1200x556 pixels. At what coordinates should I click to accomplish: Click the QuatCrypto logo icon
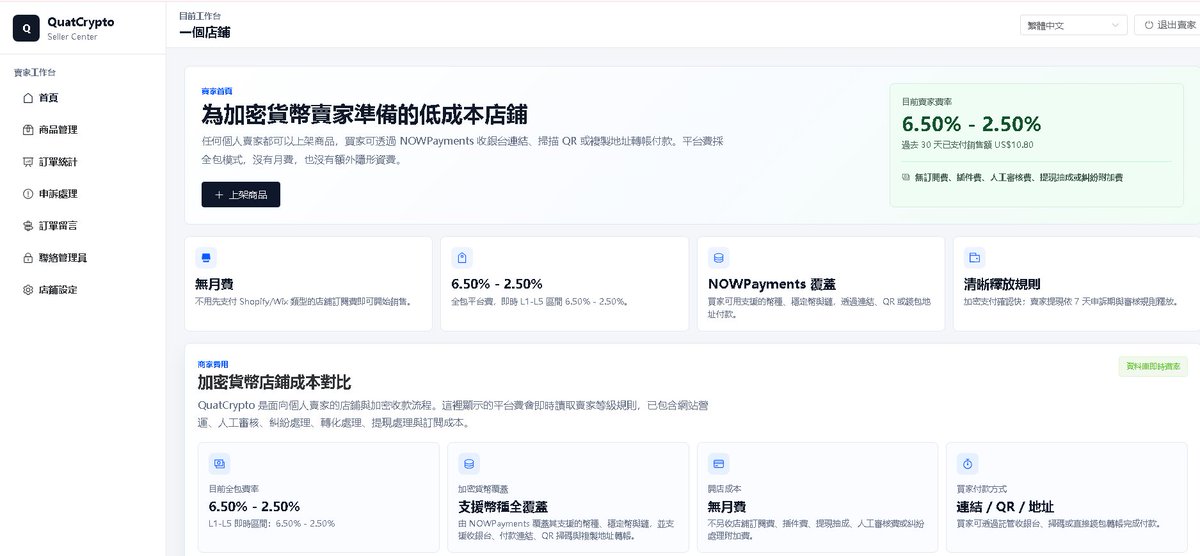(x=26, y=28)
